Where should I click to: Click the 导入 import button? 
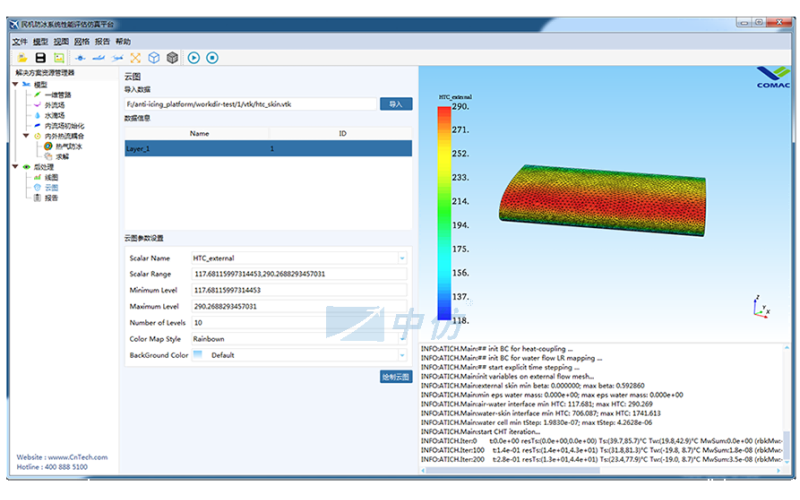396,104
